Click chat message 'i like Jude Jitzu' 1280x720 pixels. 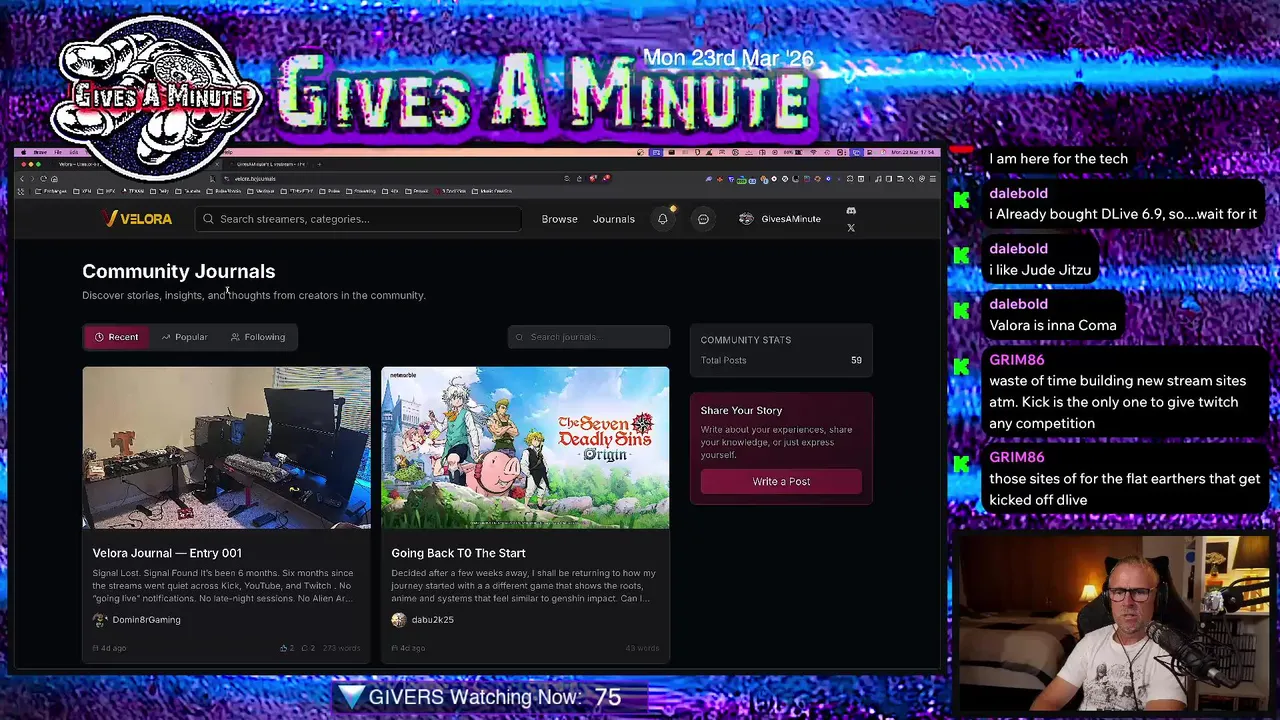(x=1040, y=270)
